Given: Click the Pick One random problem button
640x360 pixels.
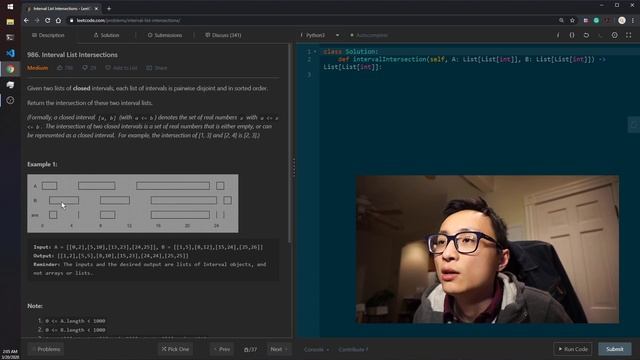Looking at the screenshot, I should [x=176, y=349].
